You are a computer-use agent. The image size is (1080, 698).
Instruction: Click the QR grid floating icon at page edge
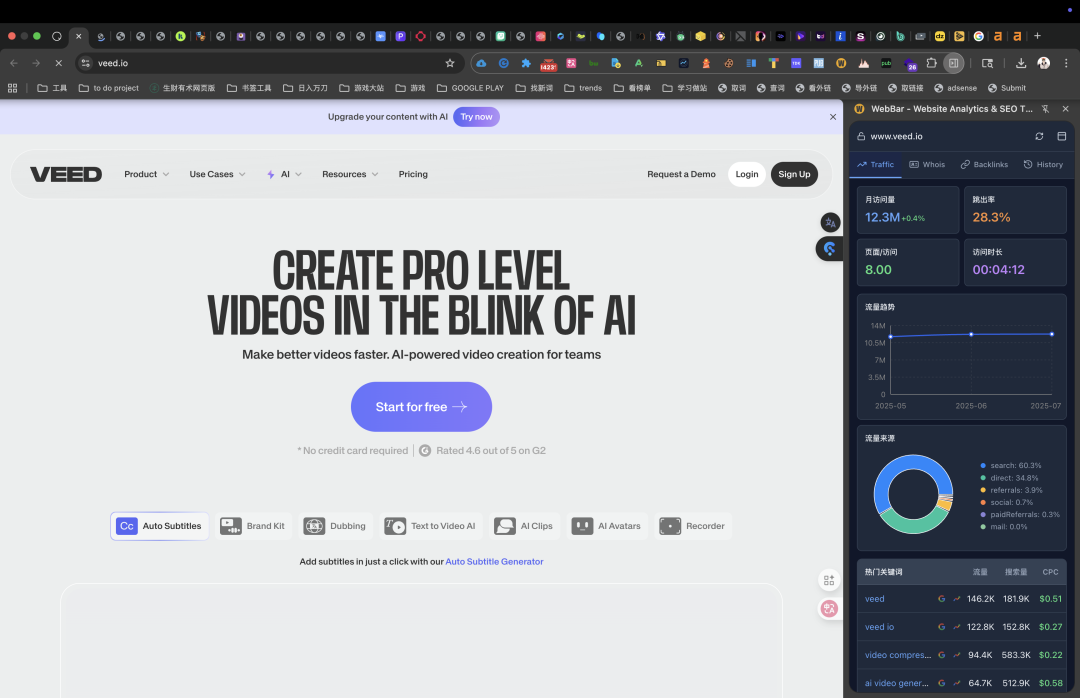tap(829, 581)
